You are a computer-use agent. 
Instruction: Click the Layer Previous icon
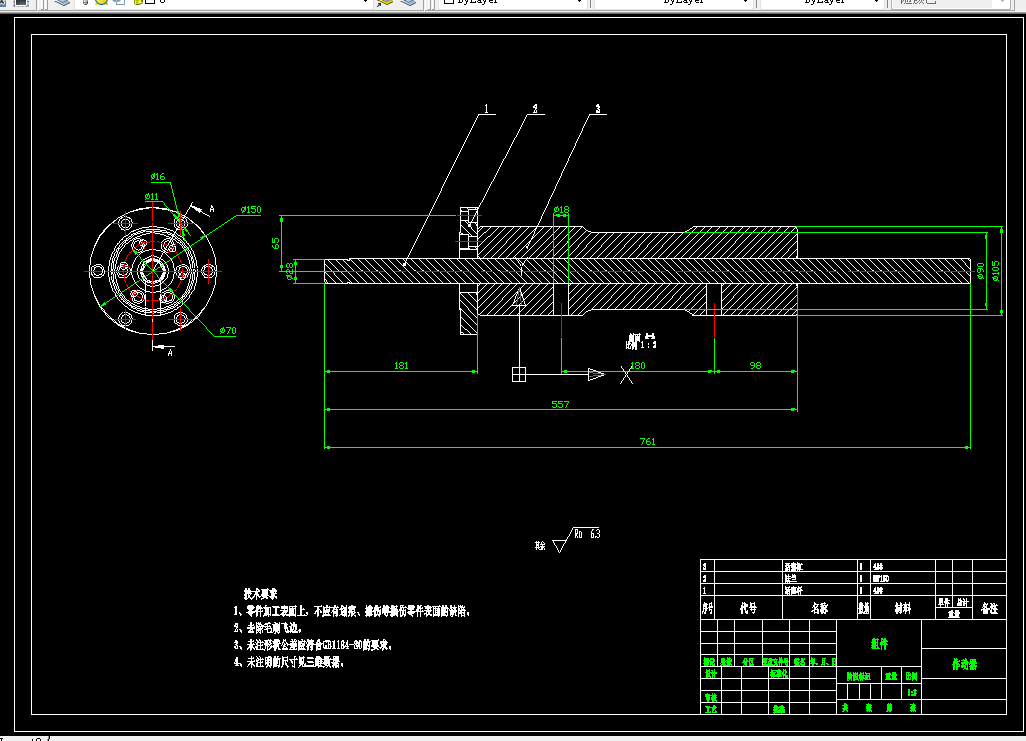(x=408, y=3)
